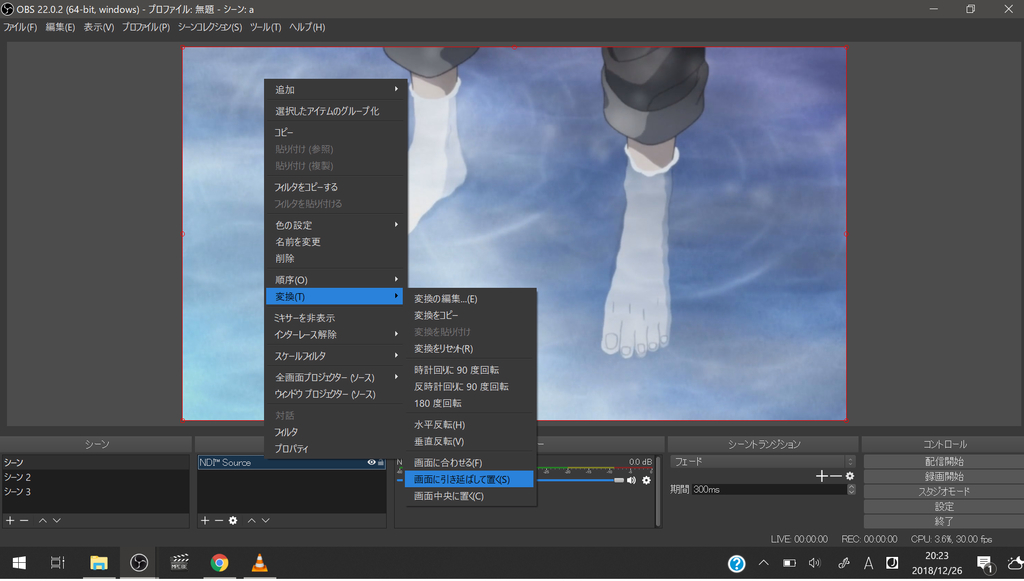
Task: Move scene up with the up arrow
Action: coord(42,520)
